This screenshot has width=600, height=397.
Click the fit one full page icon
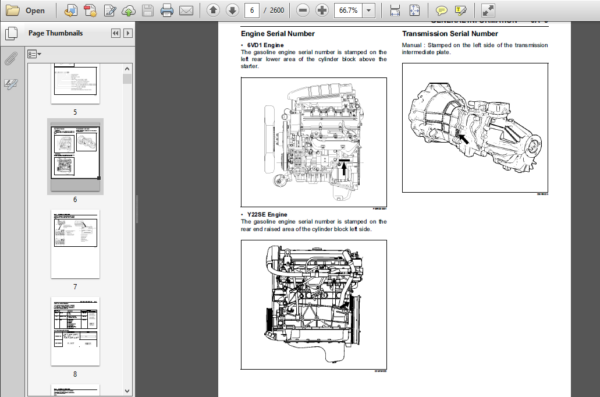point(414,10)
